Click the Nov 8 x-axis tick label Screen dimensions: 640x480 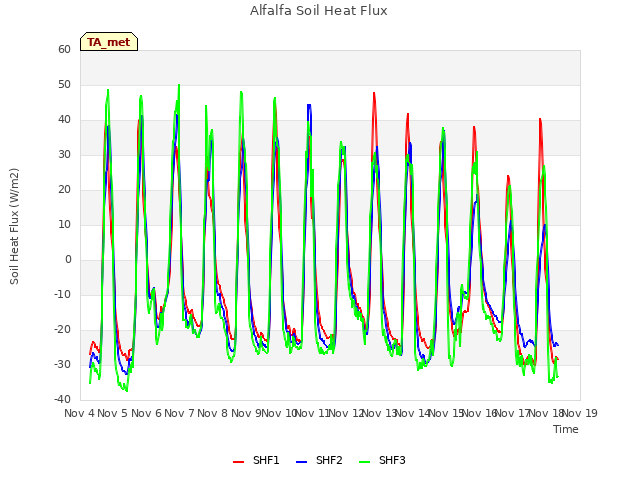213,413
